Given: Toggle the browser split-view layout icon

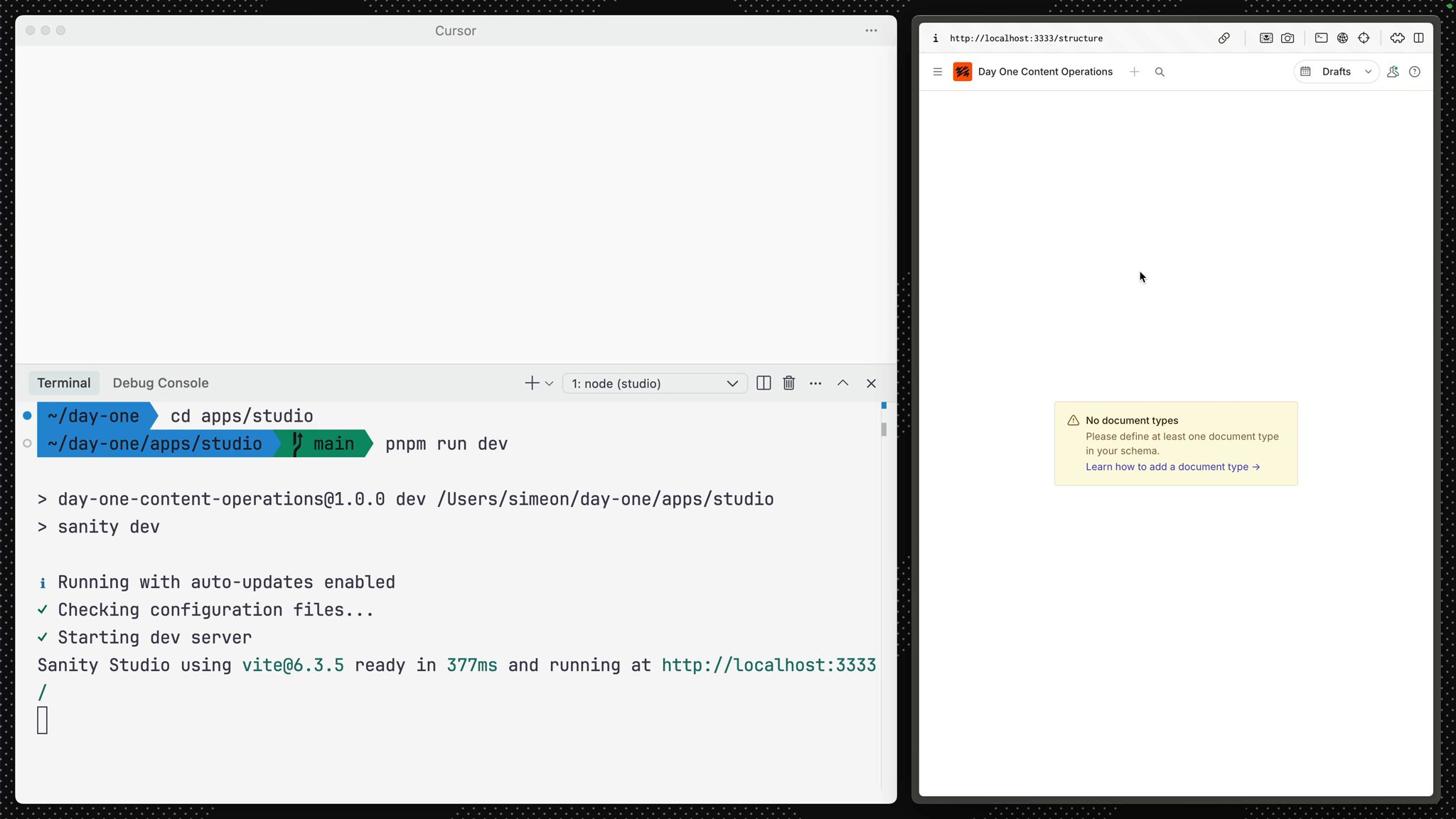Looking at the screenshot, I should [1418, 38].
